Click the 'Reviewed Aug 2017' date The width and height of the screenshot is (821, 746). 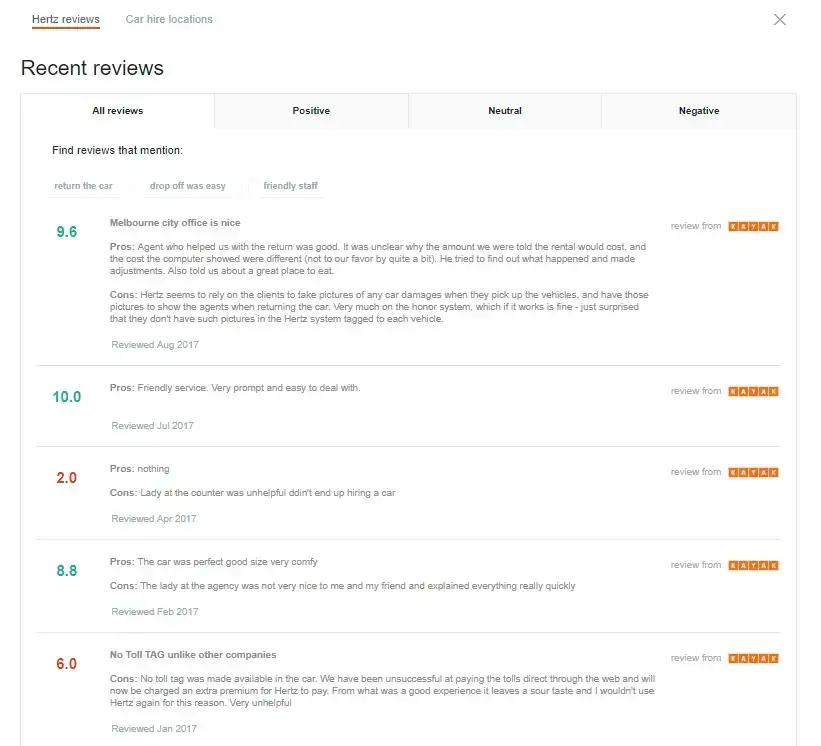(x=155, y=344)
